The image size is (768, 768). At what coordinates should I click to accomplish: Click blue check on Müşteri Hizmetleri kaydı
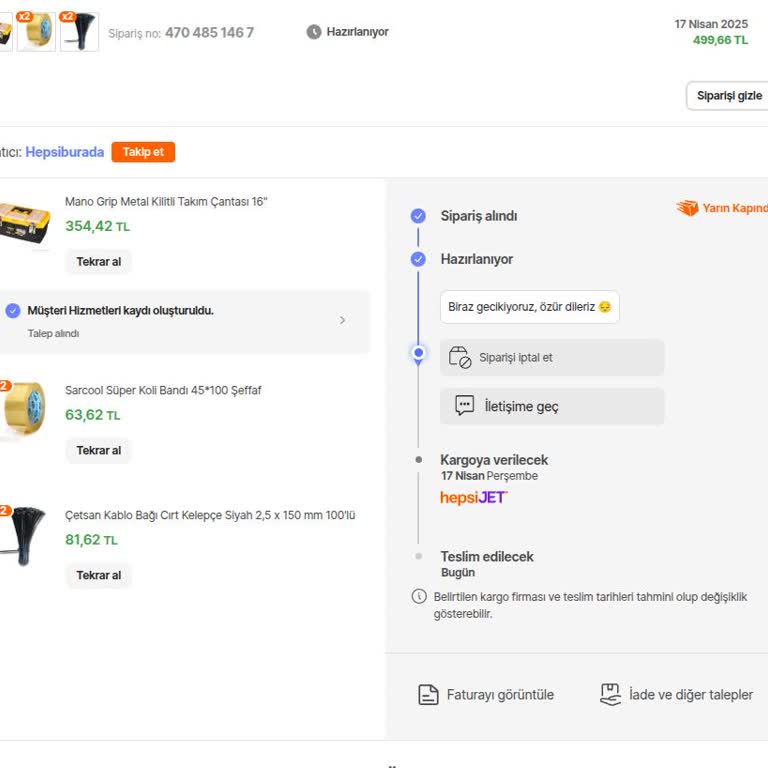tap(13, 311)
